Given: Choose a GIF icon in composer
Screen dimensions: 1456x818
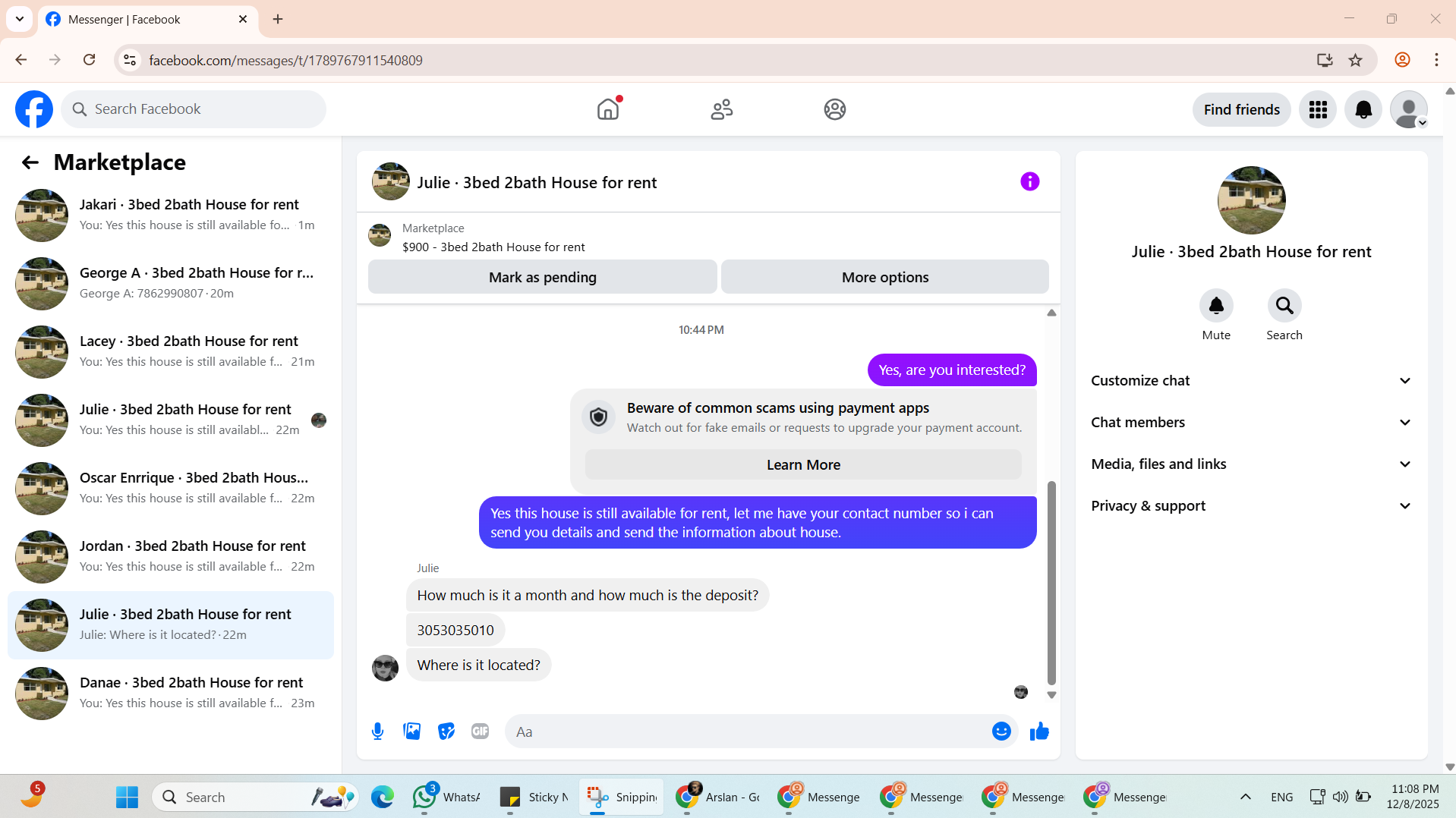Looking at the screenshot, I should (480, 731).
